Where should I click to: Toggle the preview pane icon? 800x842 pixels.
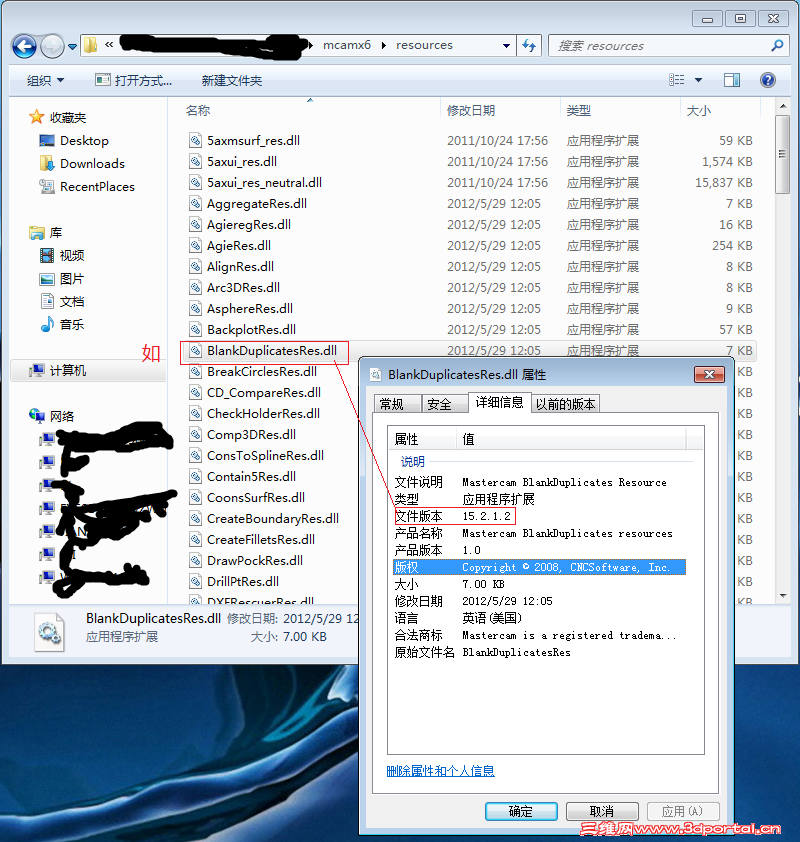732,80
